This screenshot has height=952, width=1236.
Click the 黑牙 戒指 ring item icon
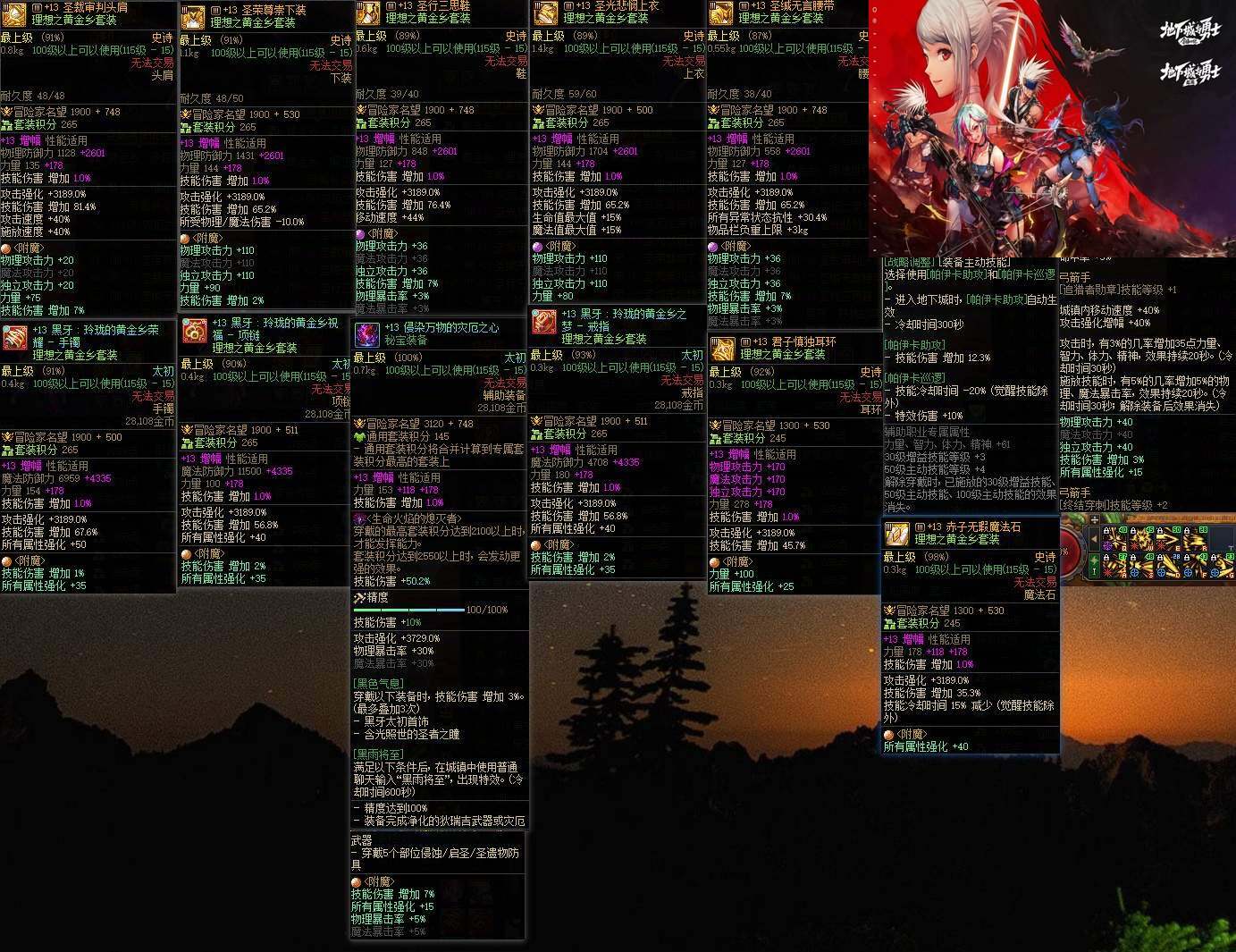(544, 322)
